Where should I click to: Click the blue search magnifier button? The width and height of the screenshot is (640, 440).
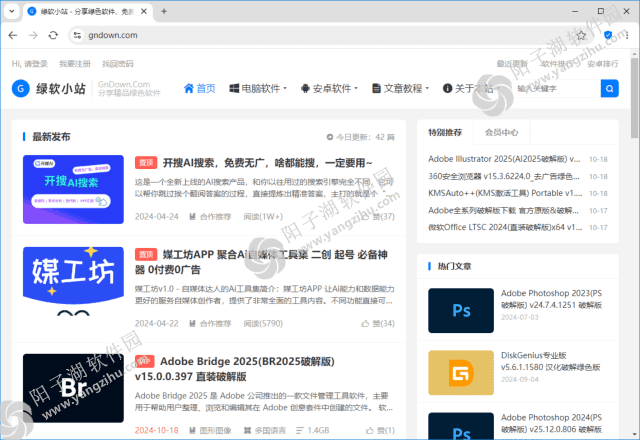(609, 89)
